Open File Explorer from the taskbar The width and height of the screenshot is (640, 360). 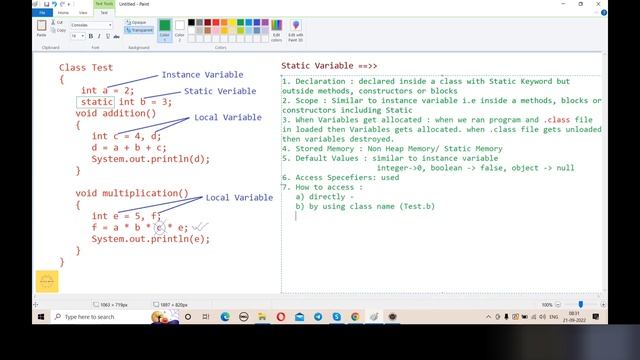[x=262, y=317]
